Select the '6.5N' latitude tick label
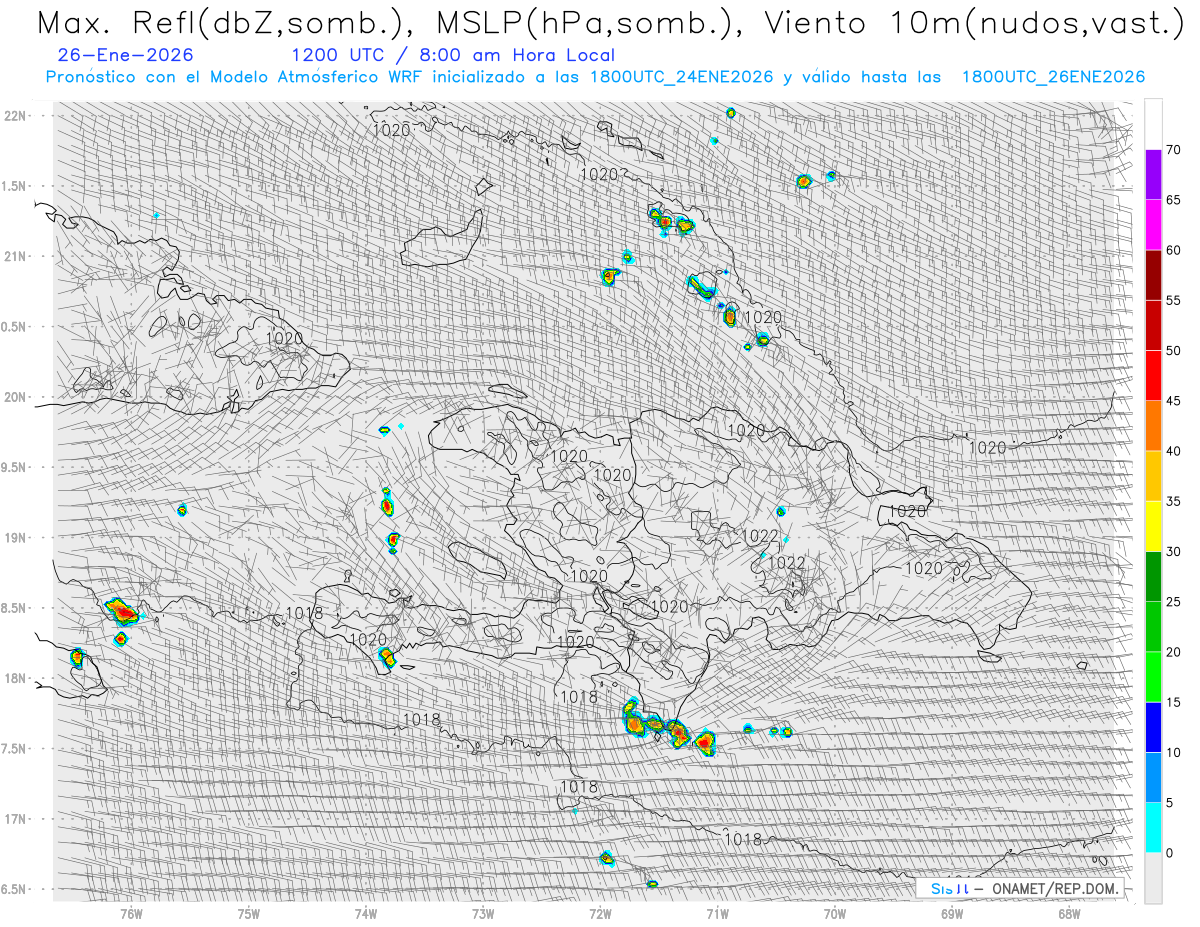This screenshot has width=1200, height=927. click(x=15, y=889)
